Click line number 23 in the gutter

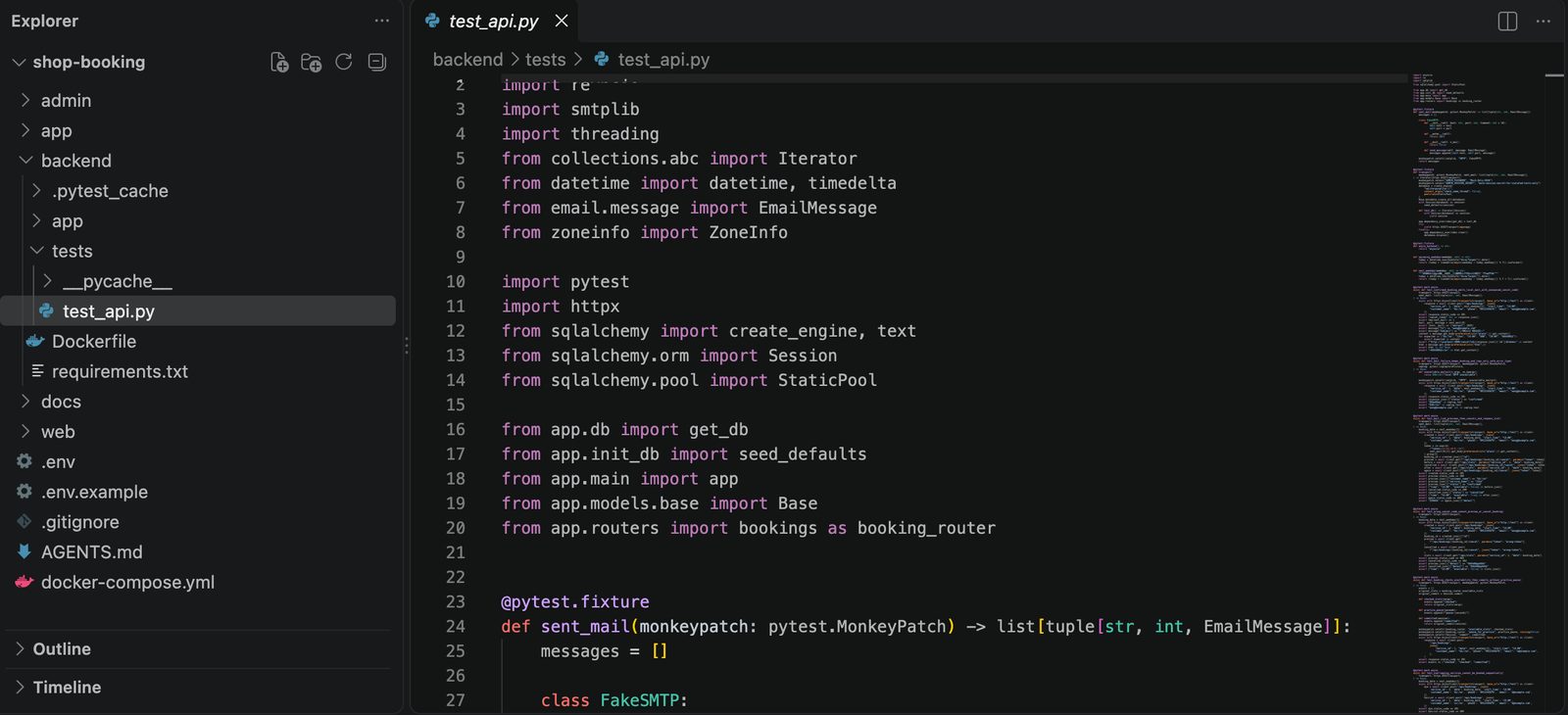[456, 601]
